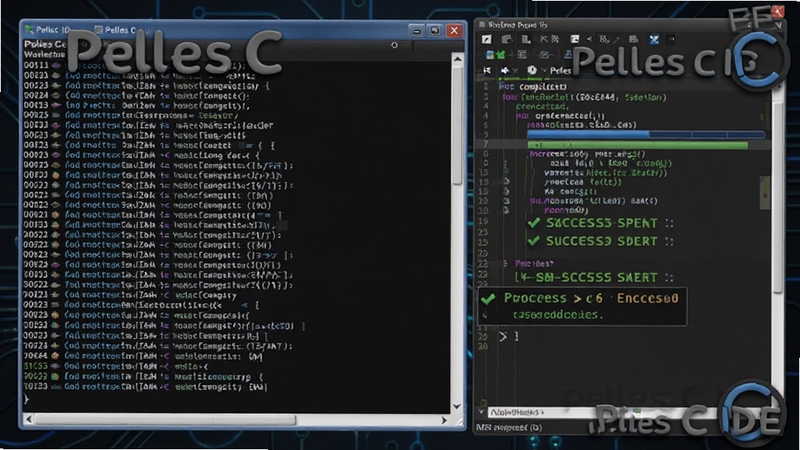Select the first 'Pelles ID' tab in left window
Image resolution: width=800 pixels, height=450 pixels.
point(48,30)
